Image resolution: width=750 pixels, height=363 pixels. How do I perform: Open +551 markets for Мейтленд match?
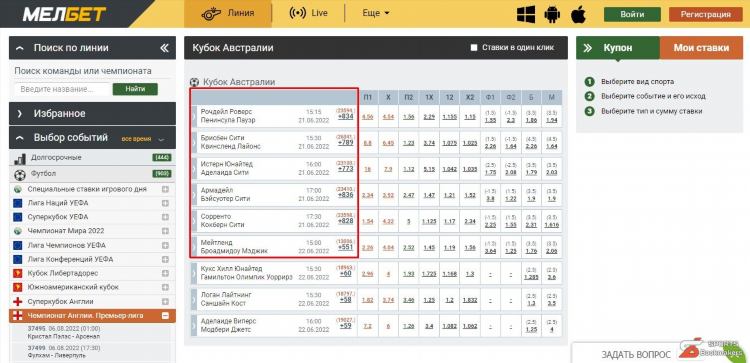(345, 247)
